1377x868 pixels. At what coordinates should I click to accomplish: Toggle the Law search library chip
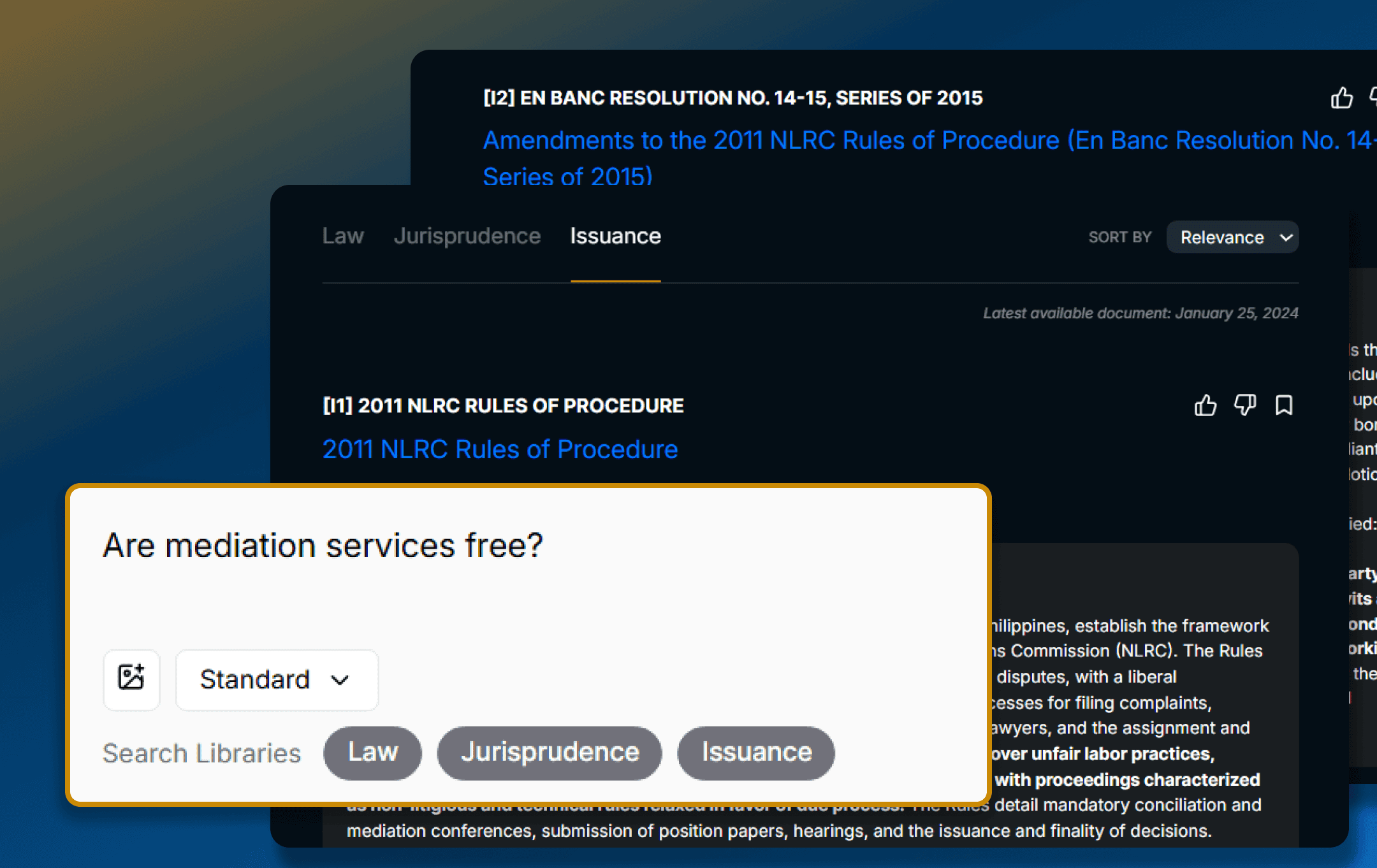click(x=372, y=753)
